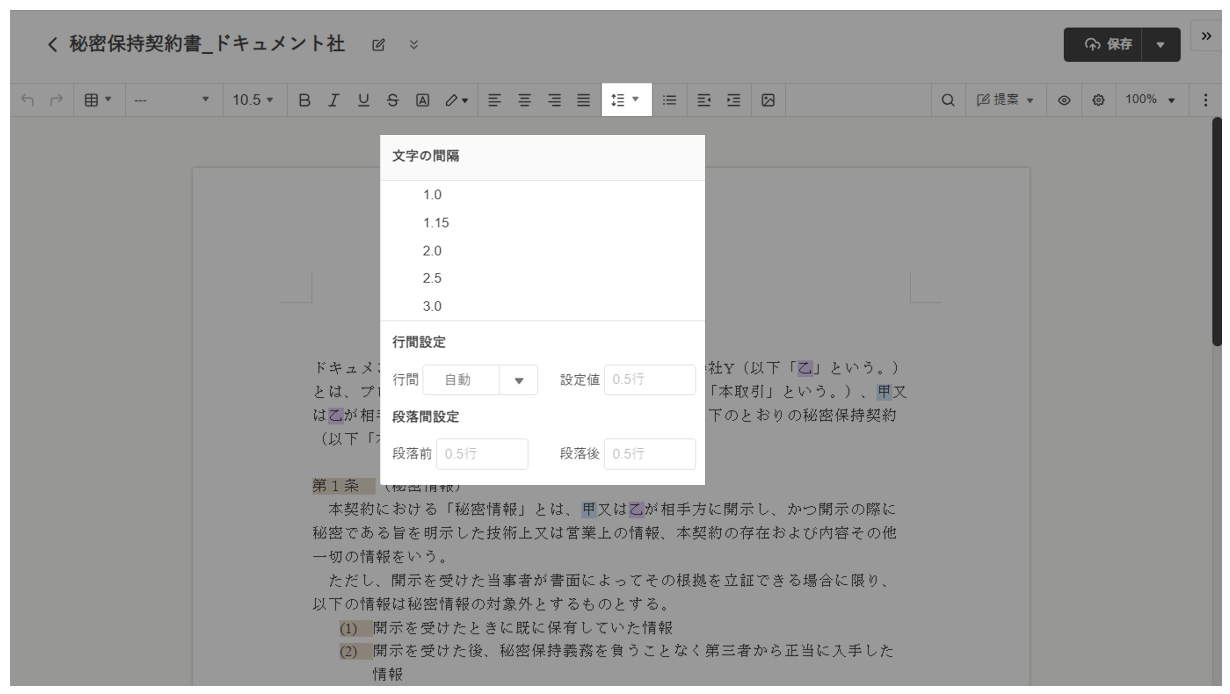
Task: Select 1.15 spacing option
Action: tap(436, 223)
